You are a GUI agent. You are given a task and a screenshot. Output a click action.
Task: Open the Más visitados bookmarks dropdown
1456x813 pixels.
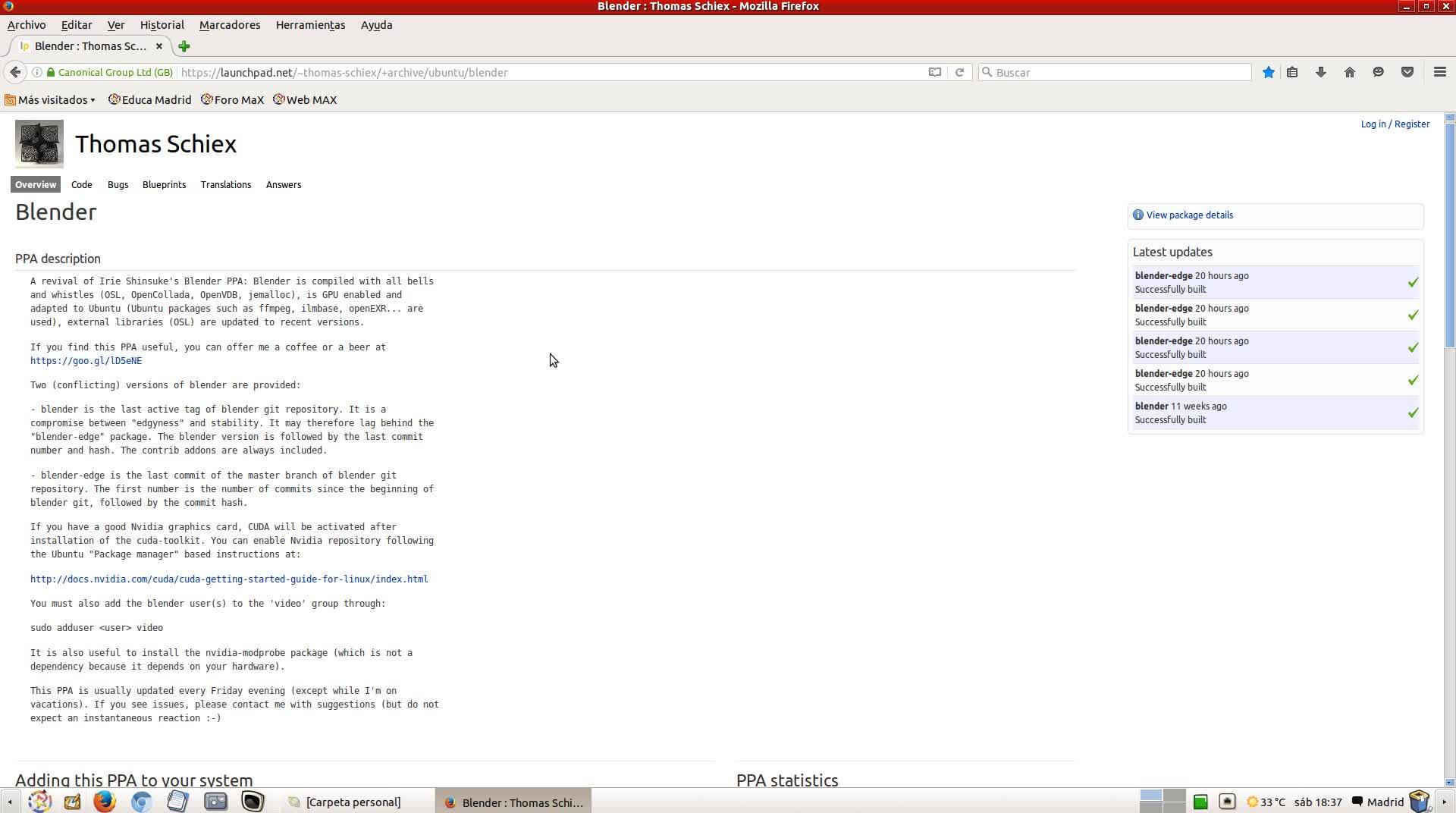[x=50, y=100]
